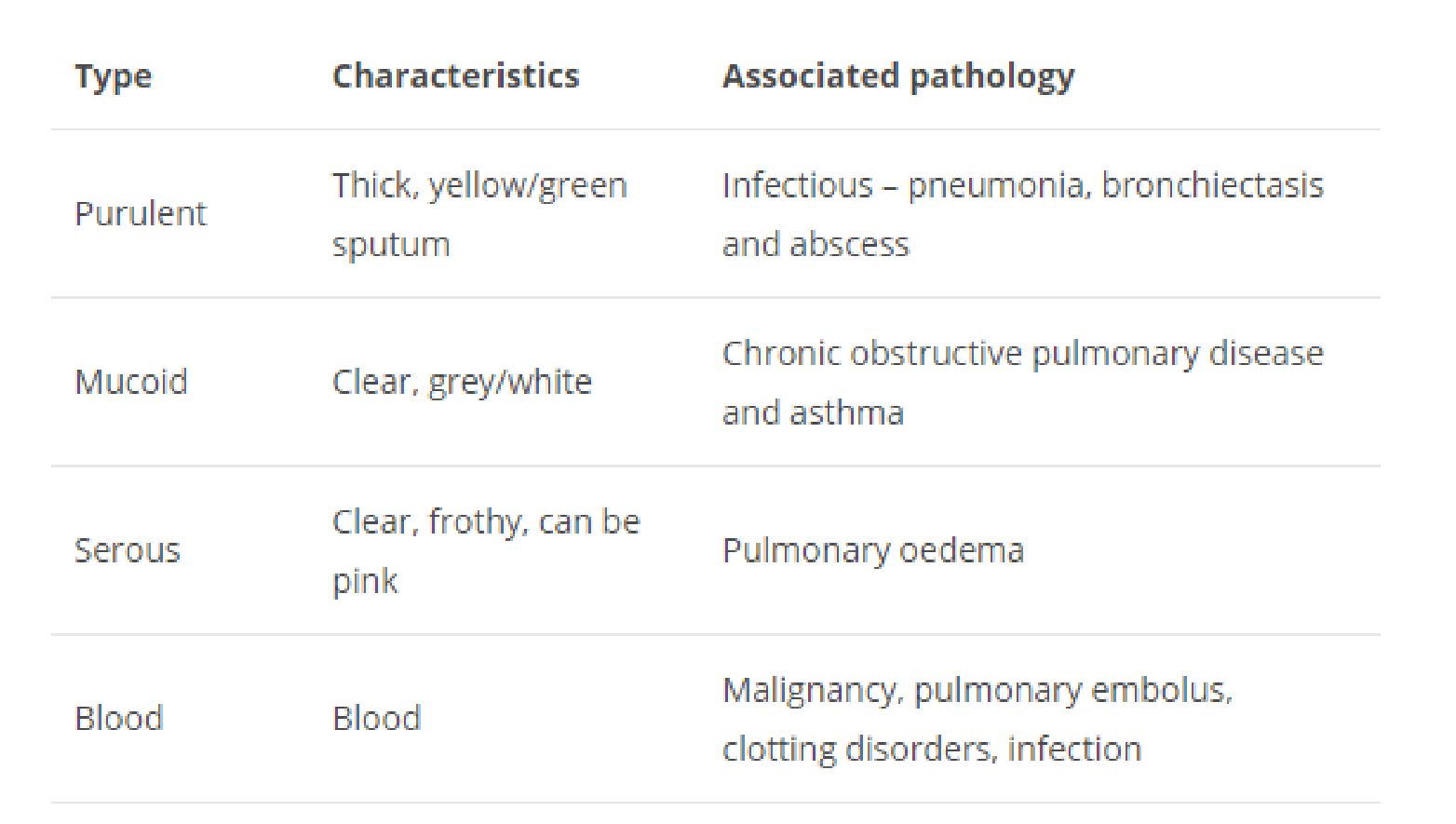The height and width of the screenshot is (824, 1456).
Task: Select the 'Pulmonary oedema' cell
Action: pyautogui.click(x=872, y=551)
